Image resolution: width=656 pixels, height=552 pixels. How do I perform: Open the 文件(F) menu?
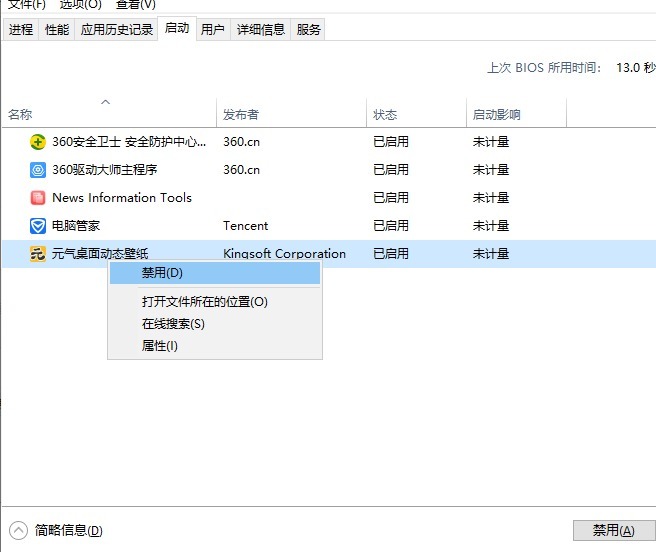[27, 5]
